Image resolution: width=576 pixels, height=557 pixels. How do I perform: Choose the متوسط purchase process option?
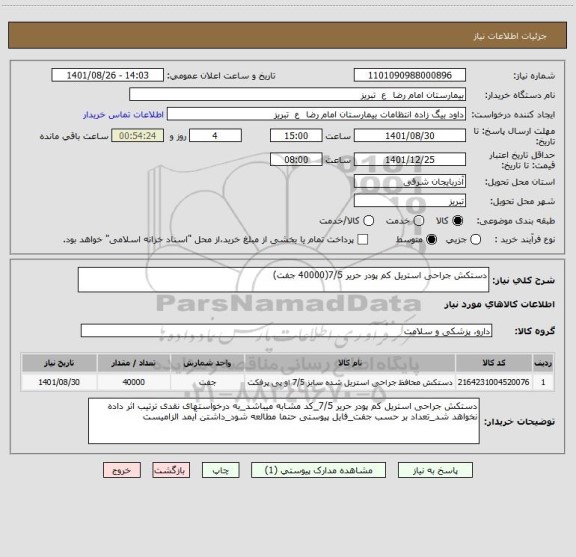[431, 240]
